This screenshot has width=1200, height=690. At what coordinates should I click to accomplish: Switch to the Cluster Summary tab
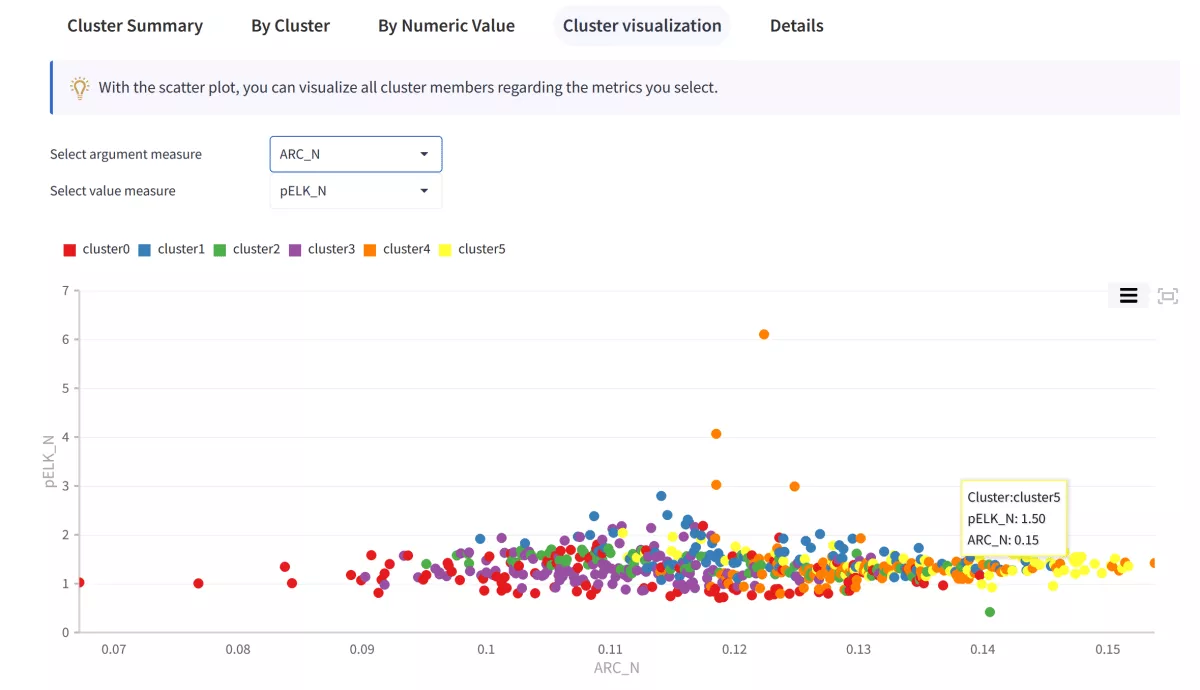coord(135,25)
